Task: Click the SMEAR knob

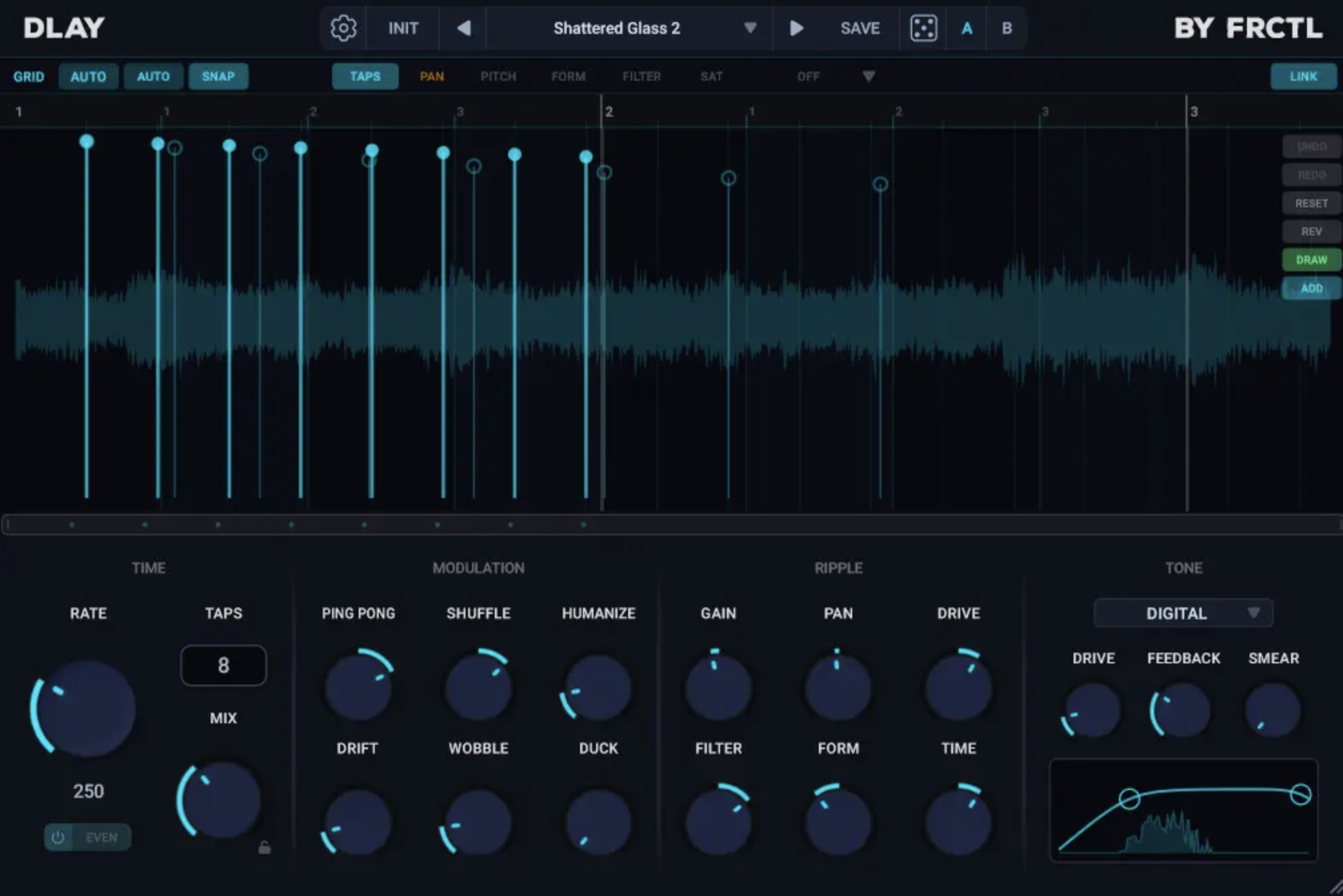Action: pos(1273,711)
